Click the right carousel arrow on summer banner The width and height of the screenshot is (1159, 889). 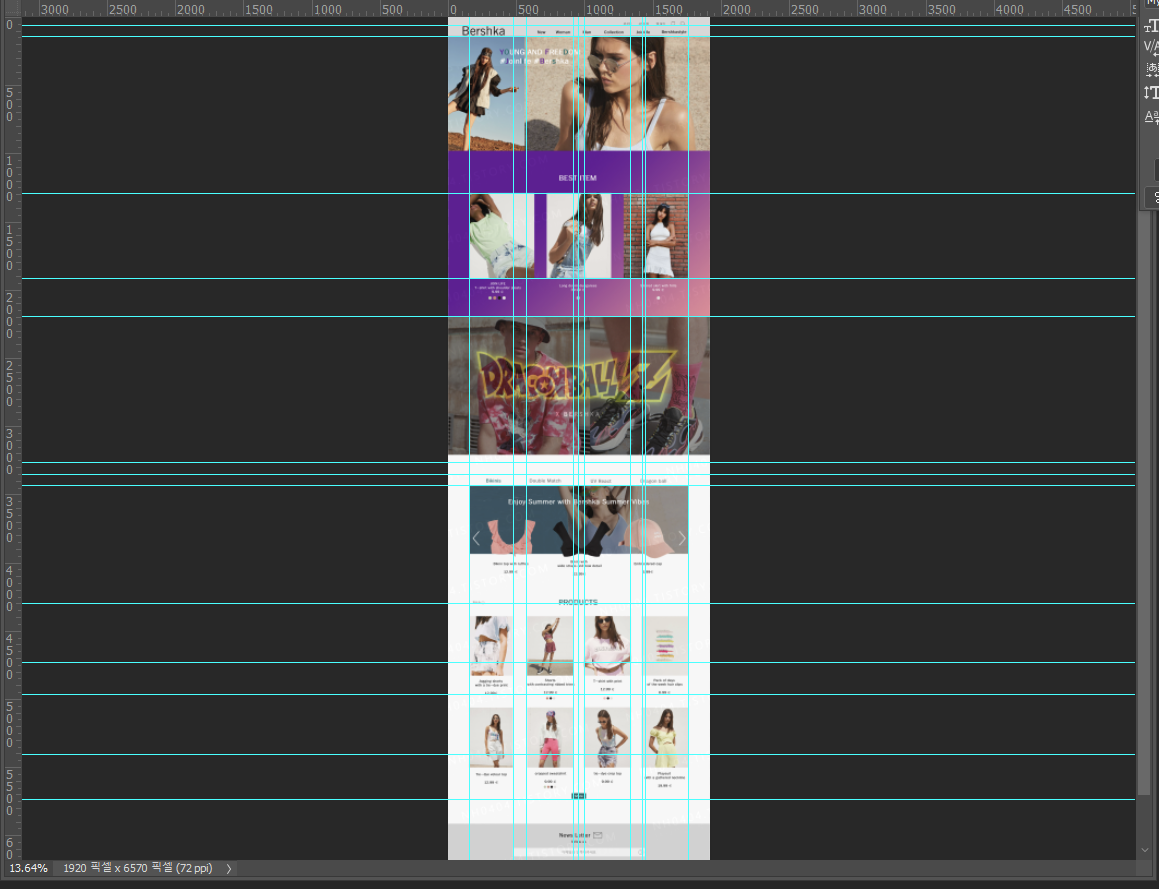pos(682,538)
